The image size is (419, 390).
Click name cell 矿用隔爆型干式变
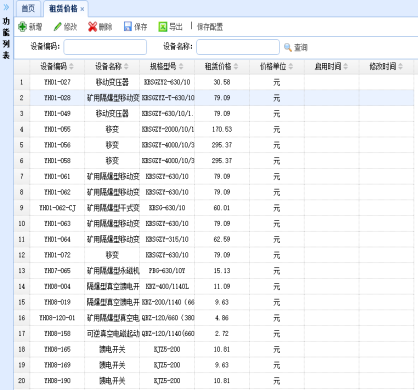tap(113, 208)
